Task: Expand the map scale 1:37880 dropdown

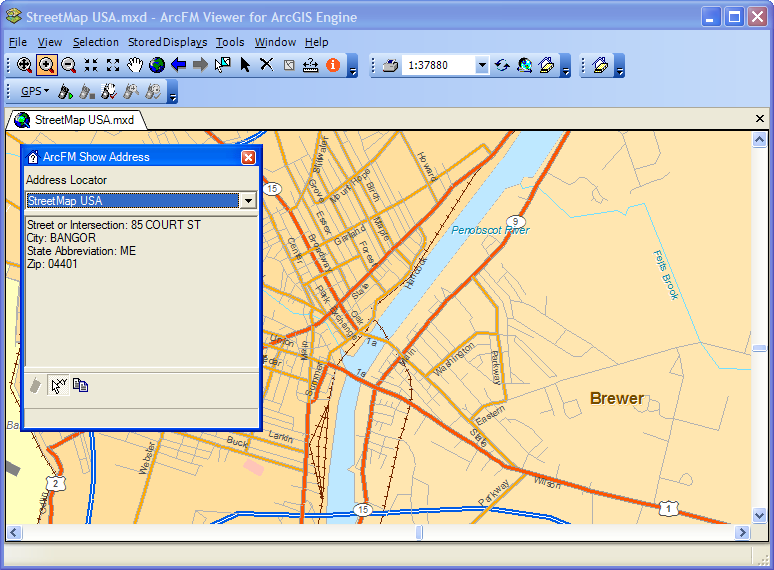Action: 481,66
